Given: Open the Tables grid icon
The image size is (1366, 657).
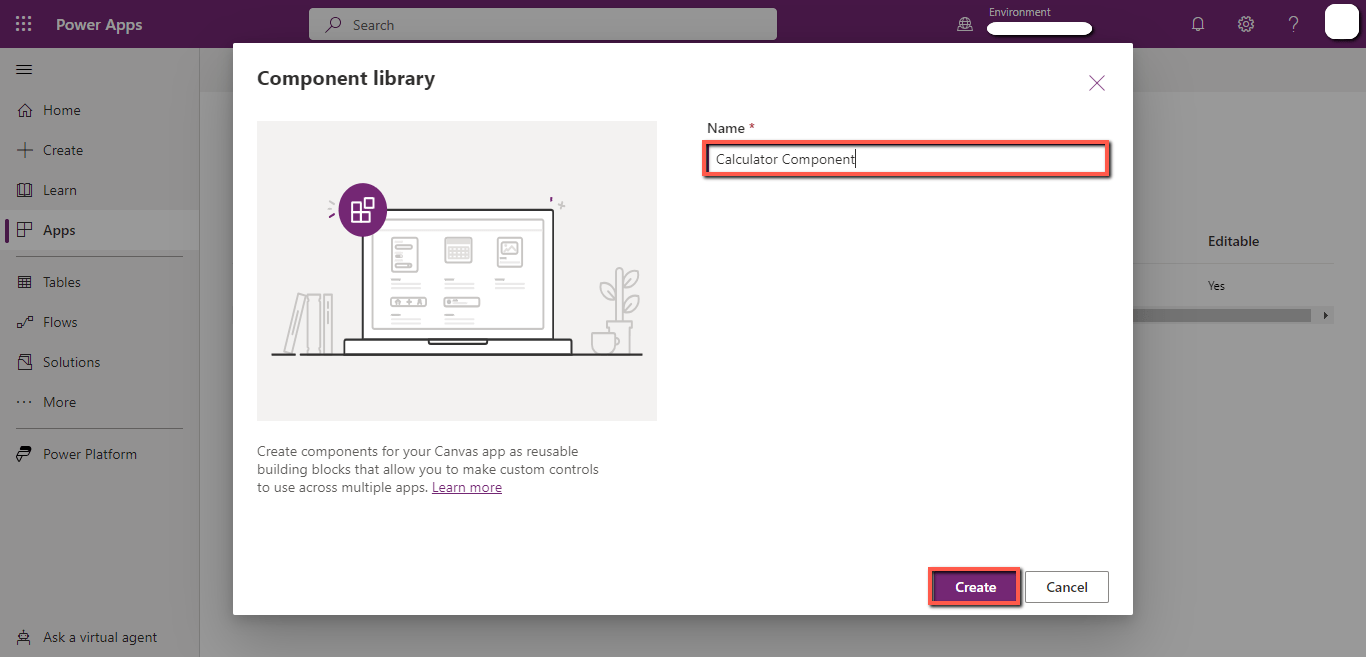Looking at the screenshot, I should tap(25, 282).
